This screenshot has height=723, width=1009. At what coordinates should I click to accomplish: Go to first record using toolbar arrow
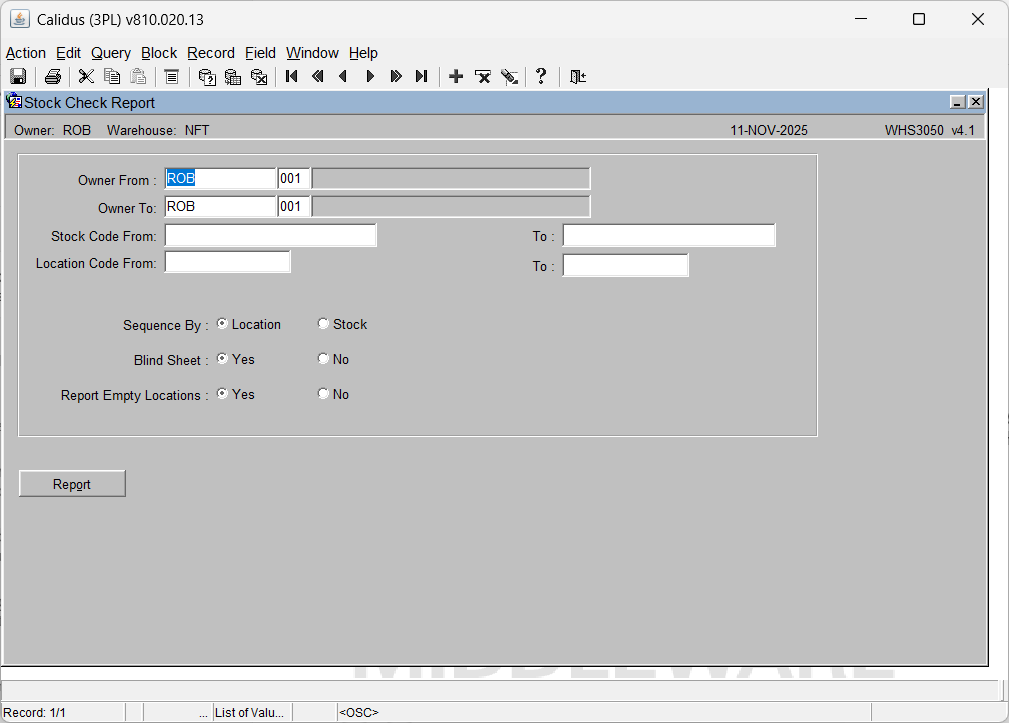[x=292, y=77]
